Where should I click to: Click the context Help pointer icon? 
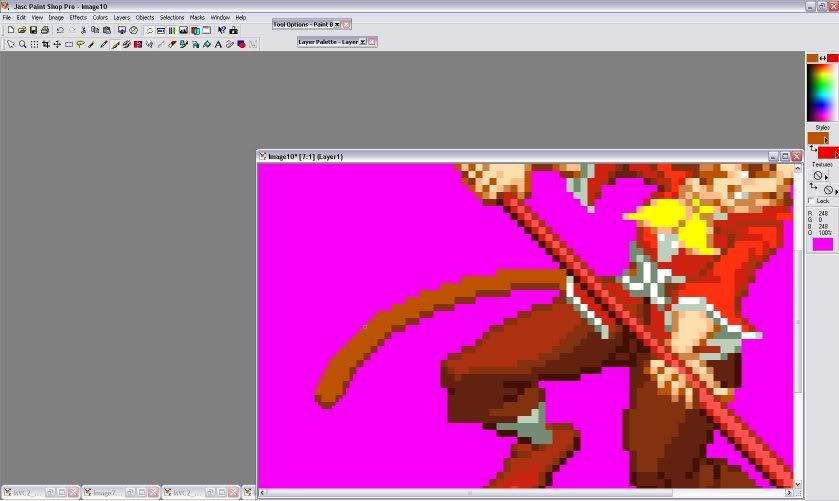coord(222,30)
